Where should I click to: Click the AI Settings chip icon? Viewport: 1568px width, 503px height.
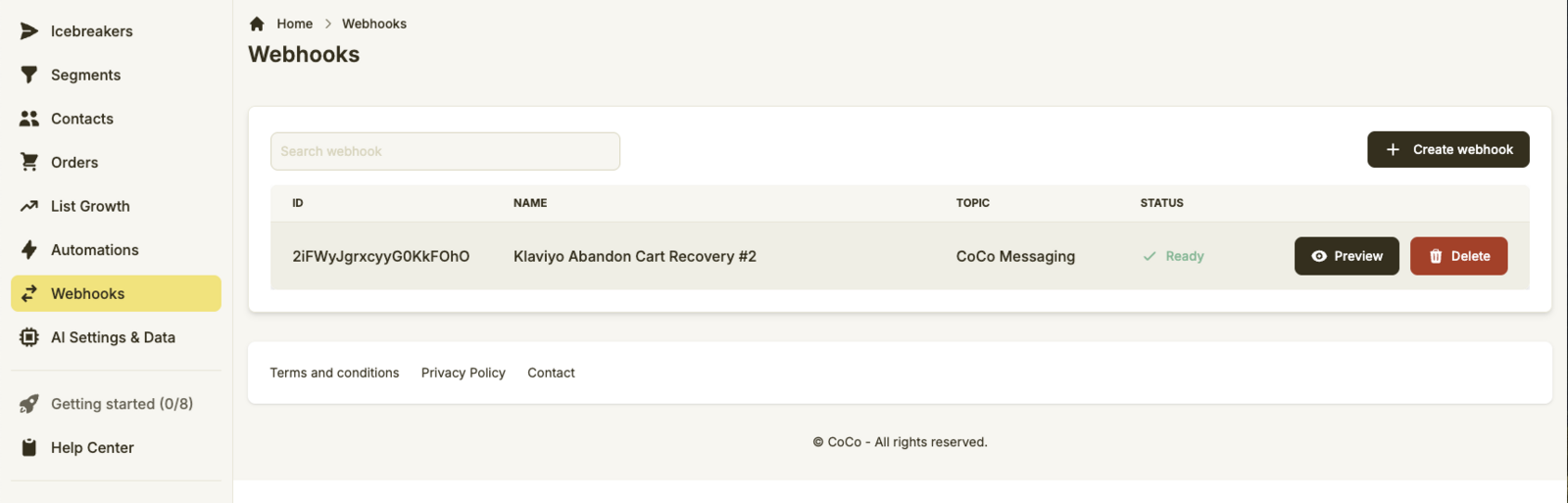pyautogui.click(x=29, y=337)
